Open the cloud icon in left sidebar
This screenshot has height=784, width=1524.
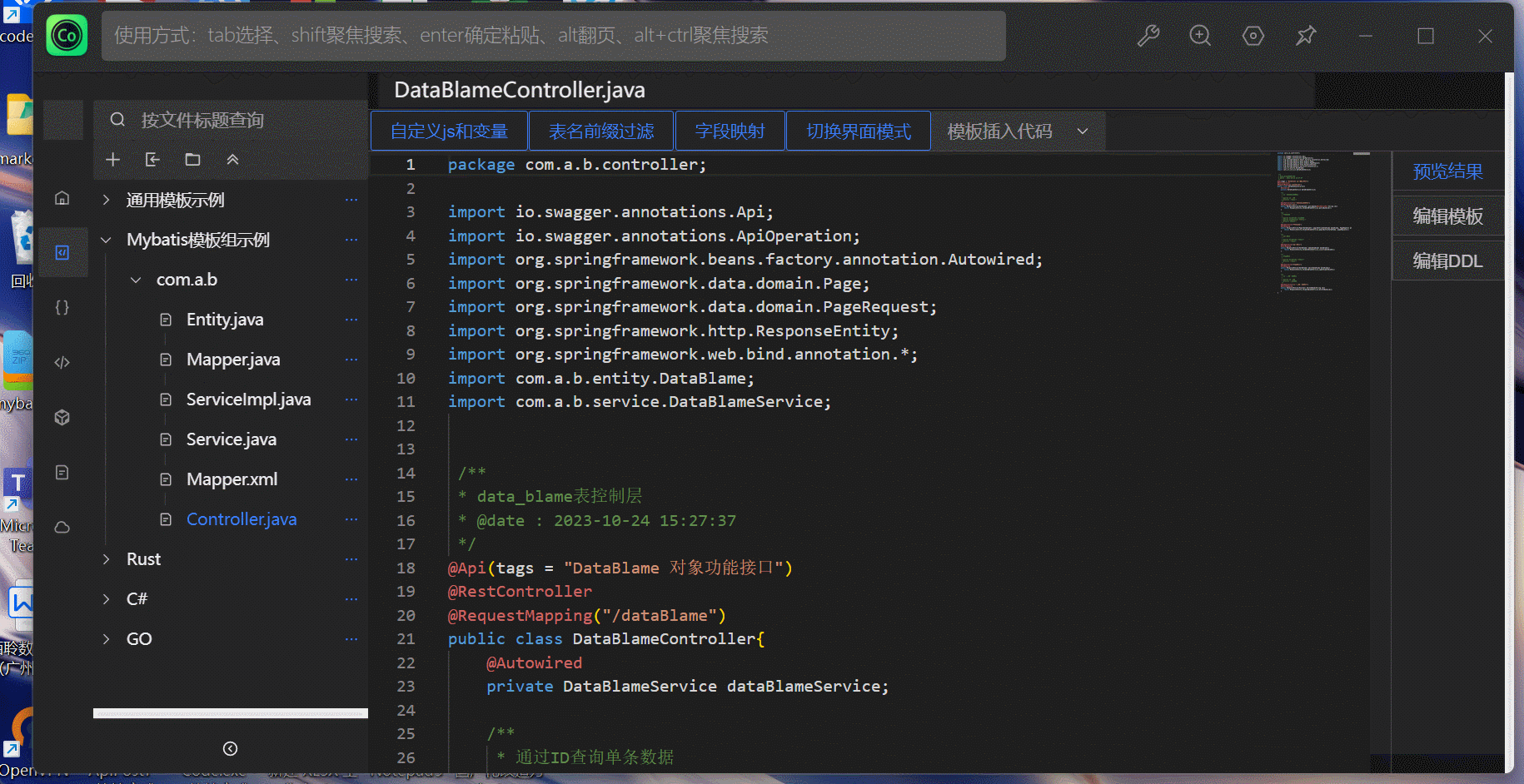(62, 527)
